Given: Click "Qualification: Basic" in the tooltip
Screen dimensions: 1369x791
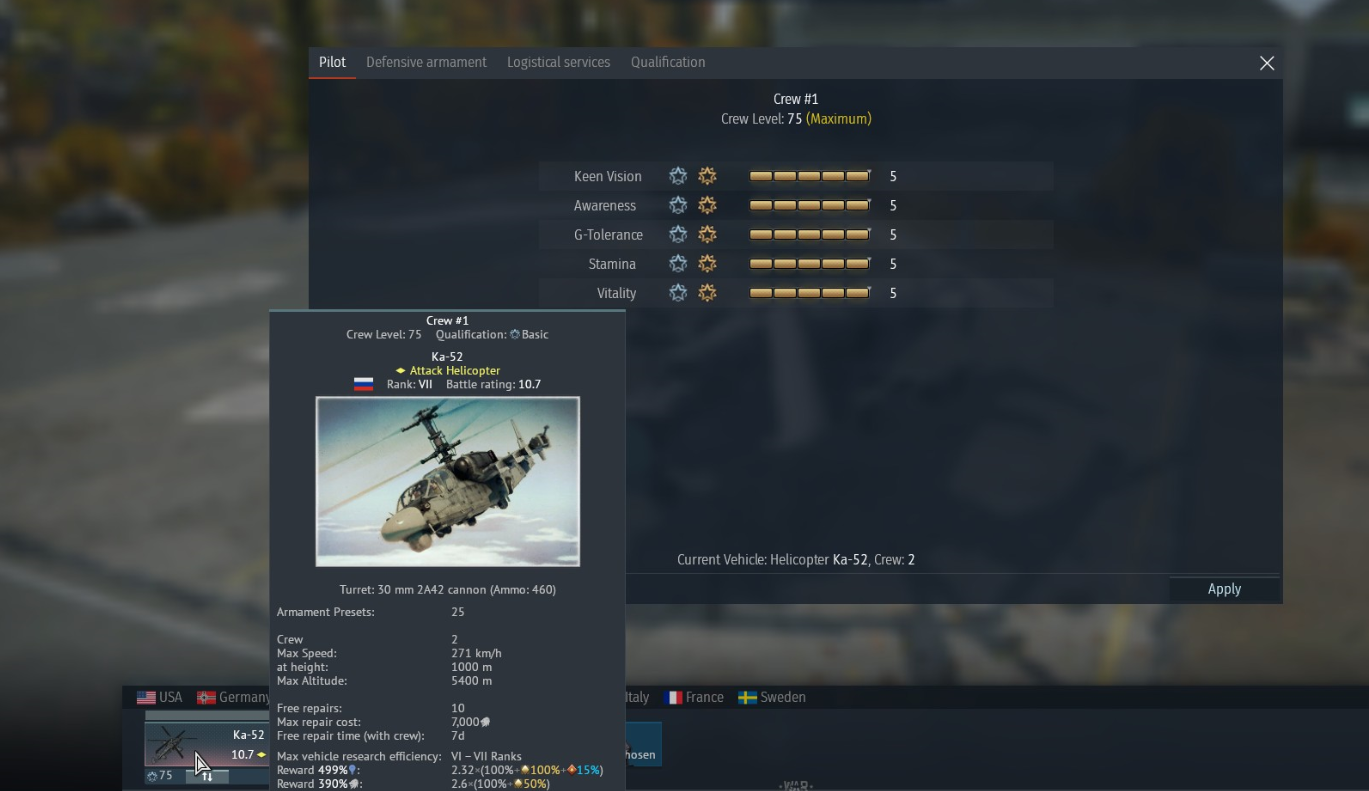Looking at the screenshot, I should [x=492, y=334].
